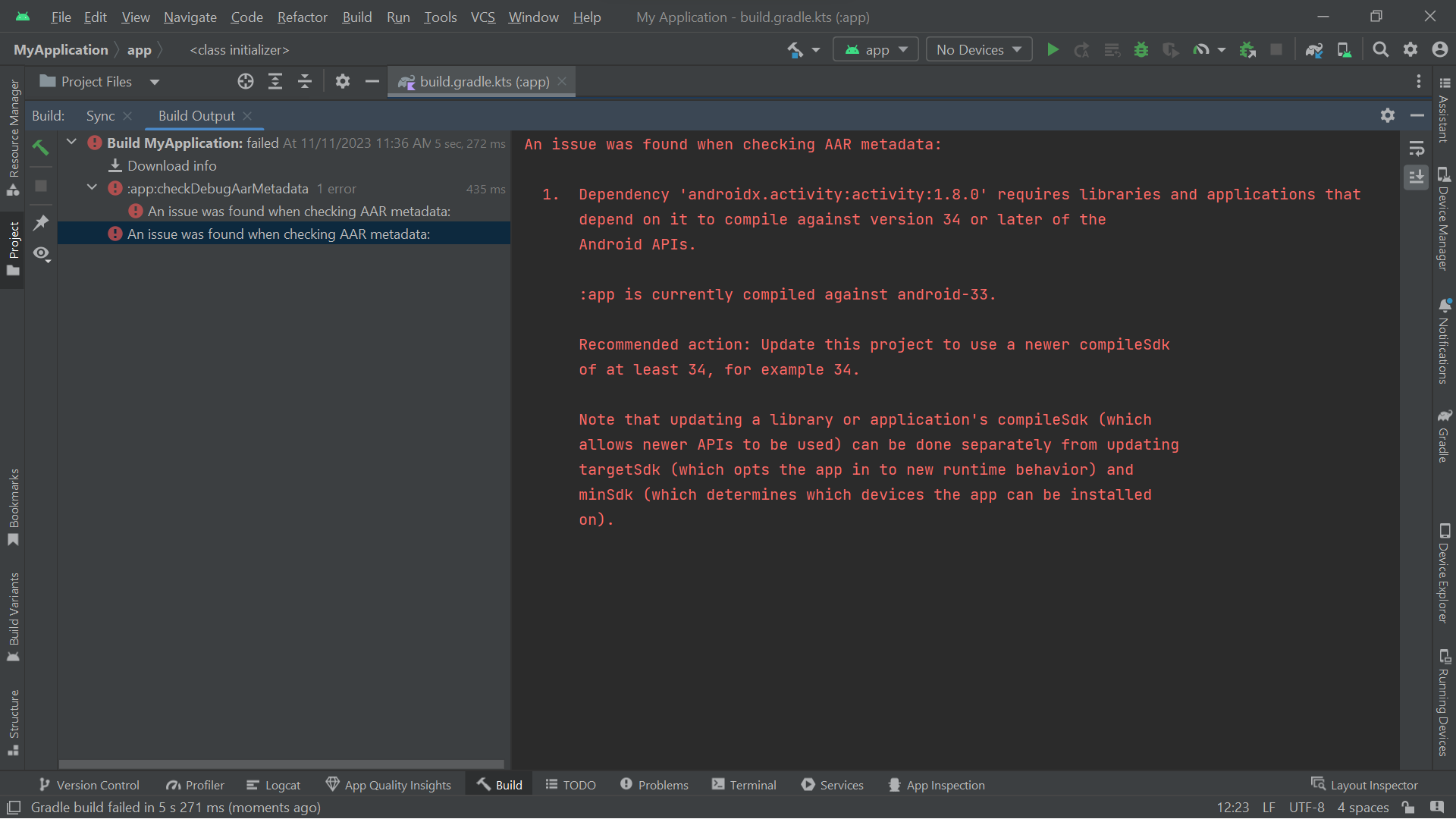Open the app run configuration dropdown
This screenshot has height=819, width=1456.
[x=877, y=50]
